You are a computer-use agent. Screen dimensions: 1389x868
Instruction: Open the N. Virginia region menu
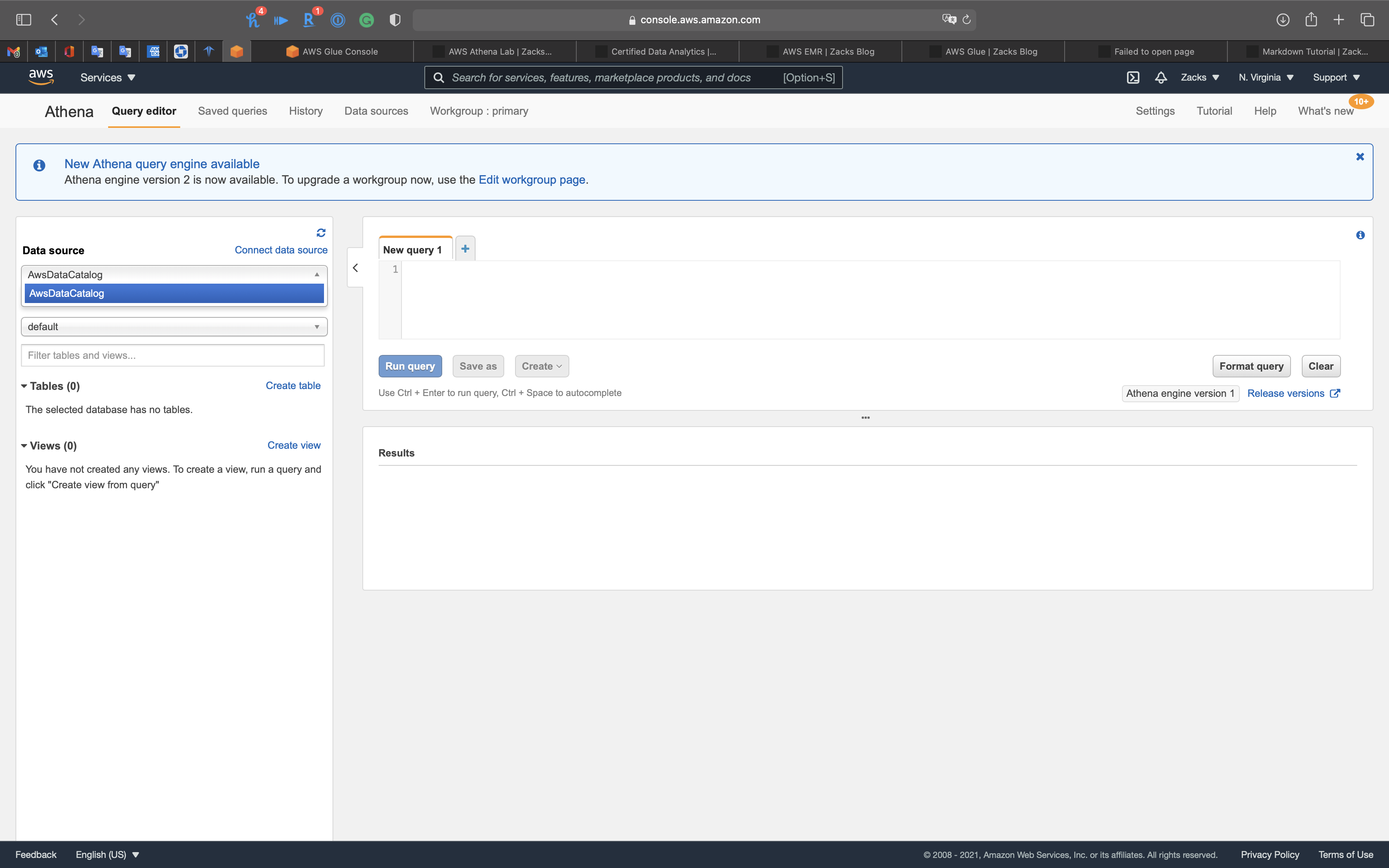tap(1266, 77)
